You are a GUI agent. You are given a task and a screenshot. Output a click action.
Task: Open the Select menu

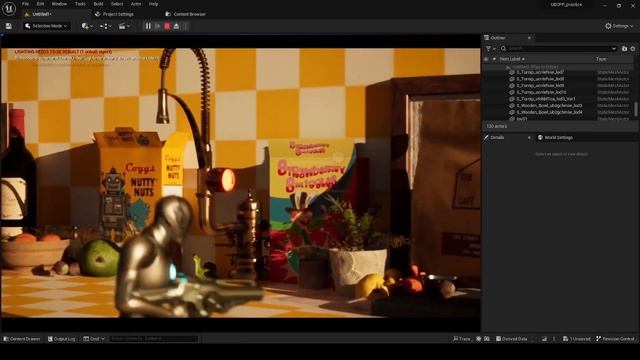tap(117, 4)
